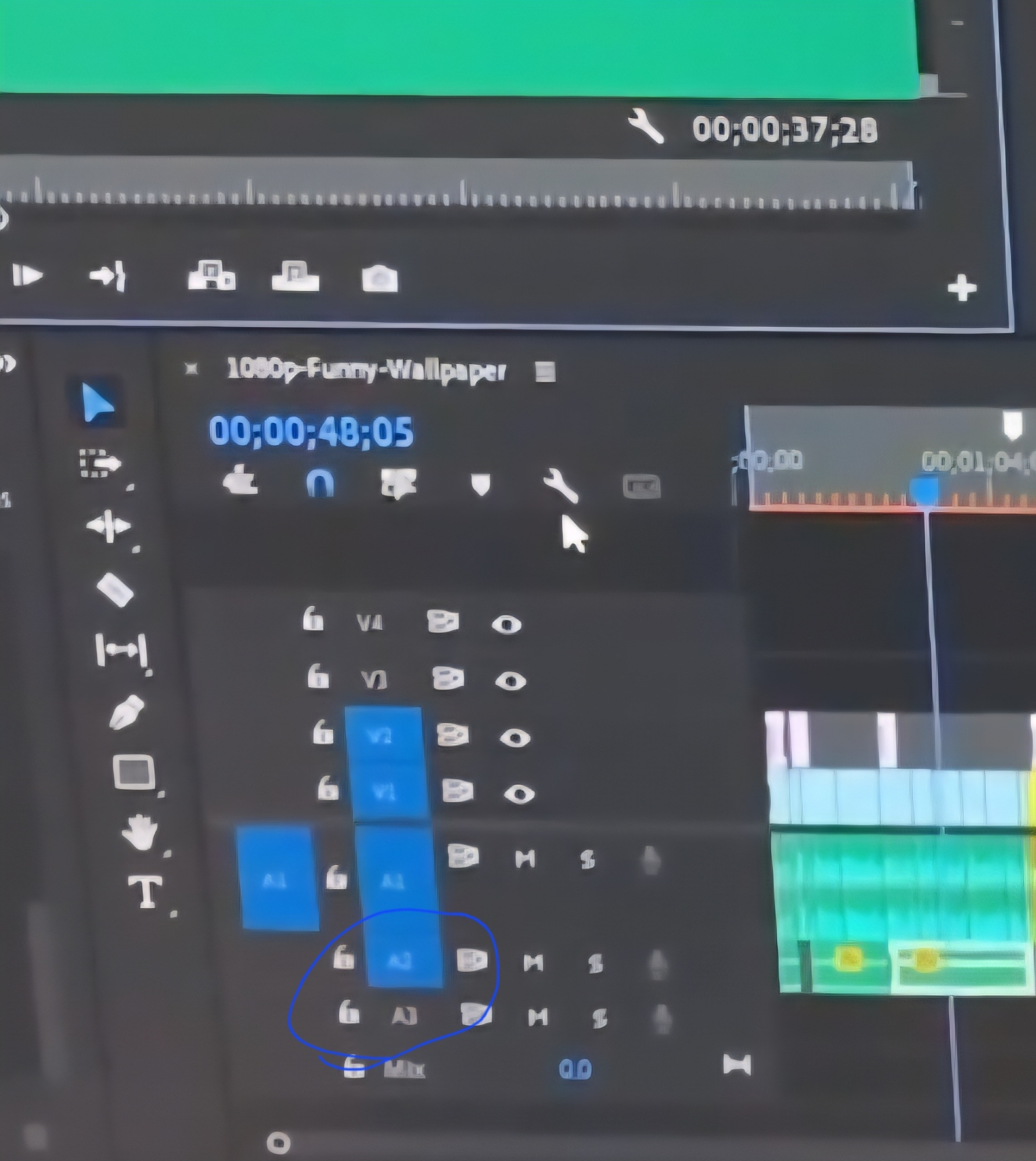The width and height of the screenshot is (1036, 1161).
Task: Solo the A1 audio track
Action: tap(588, 860)
